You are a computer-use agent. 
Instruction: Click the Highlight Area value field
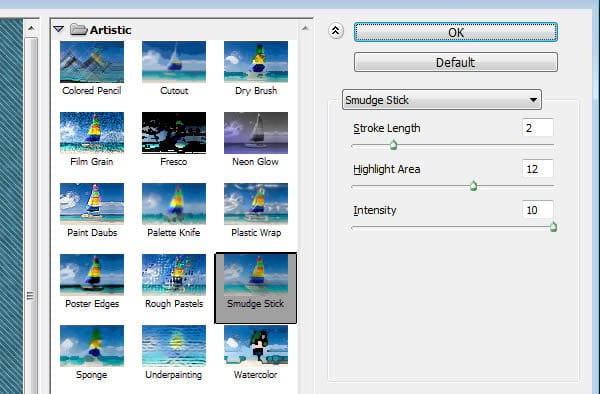click(537, 169)
